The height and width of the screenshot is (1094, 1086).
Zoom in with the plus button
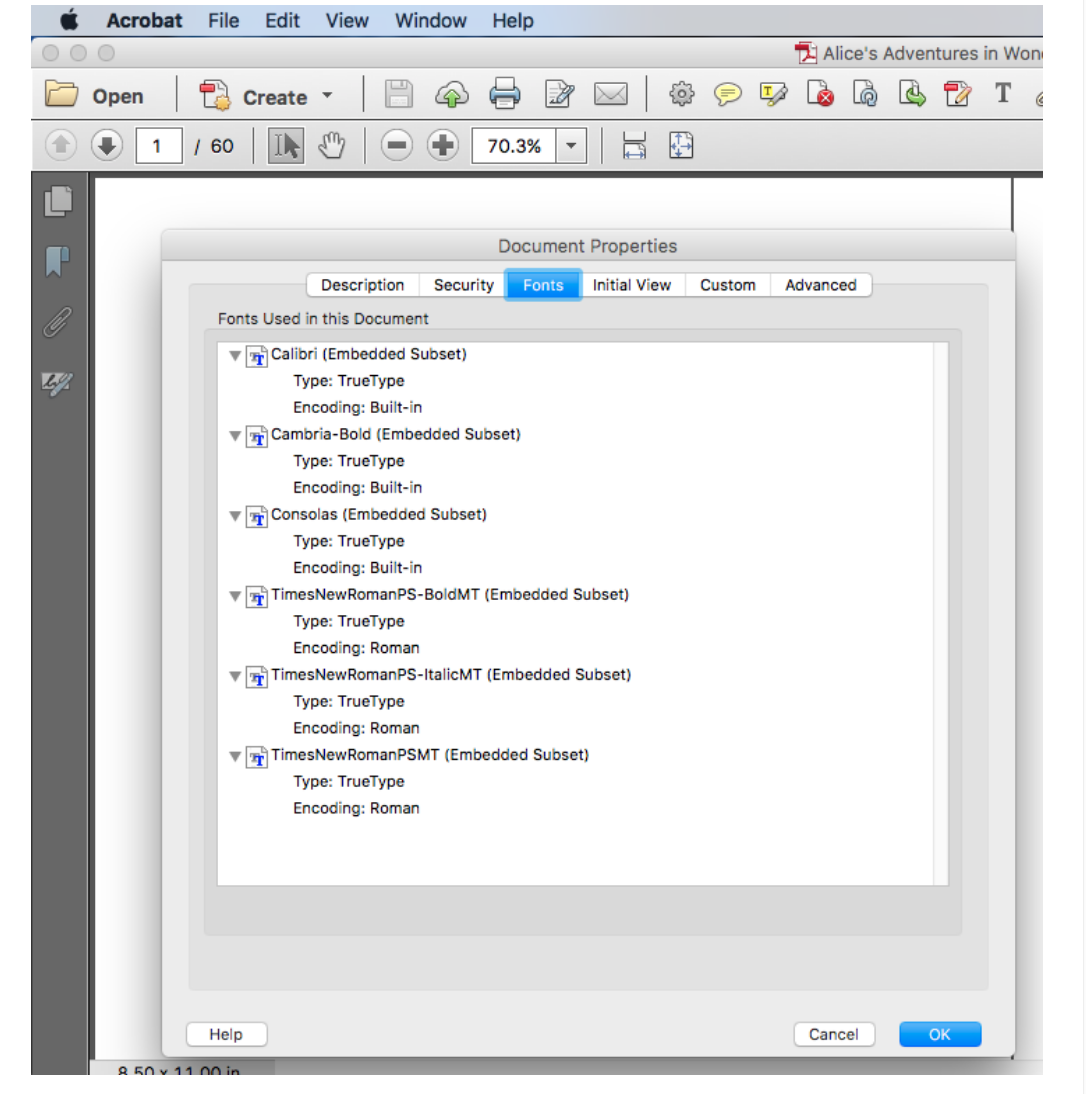[x=443, y=146]
